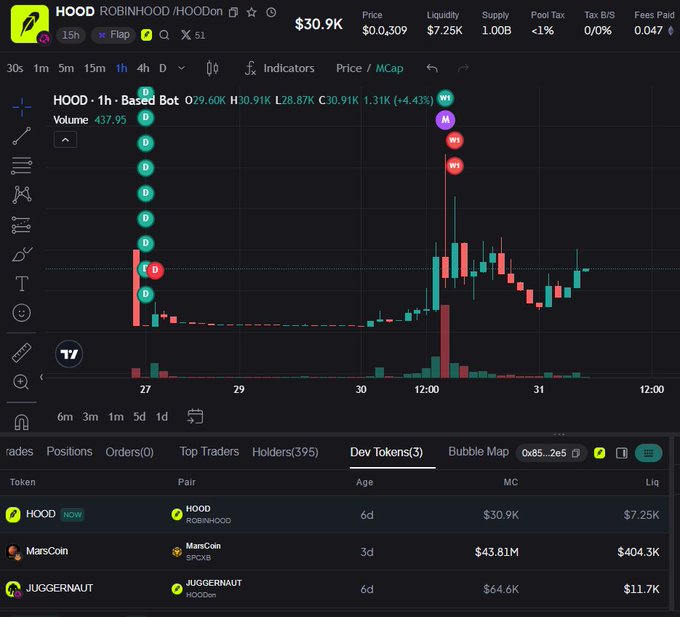680x617 pixels.
Task: Toggle magnet mode
Action: (22, 421)
